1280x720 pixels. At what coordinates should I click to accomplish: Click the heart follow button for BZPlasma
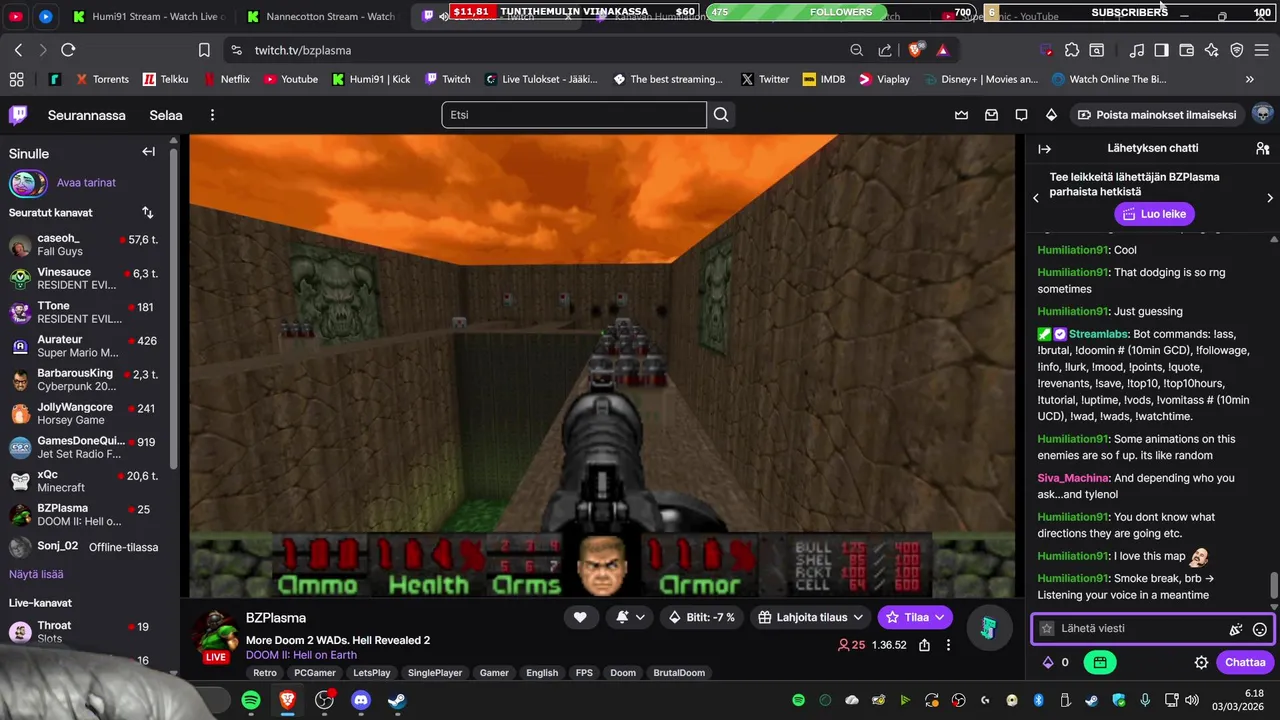coord(580,618)
